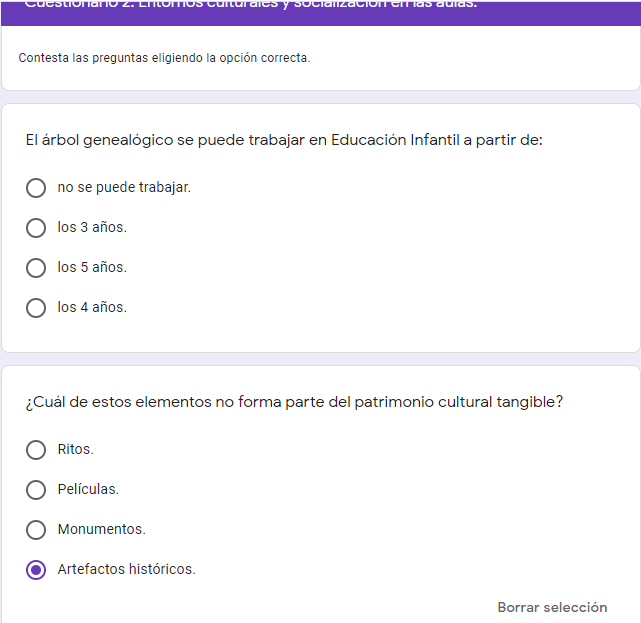Click the 'patrimonio cultural tangible' question title
The width and height of the screenshot is (641, 623).
[294, 403]
